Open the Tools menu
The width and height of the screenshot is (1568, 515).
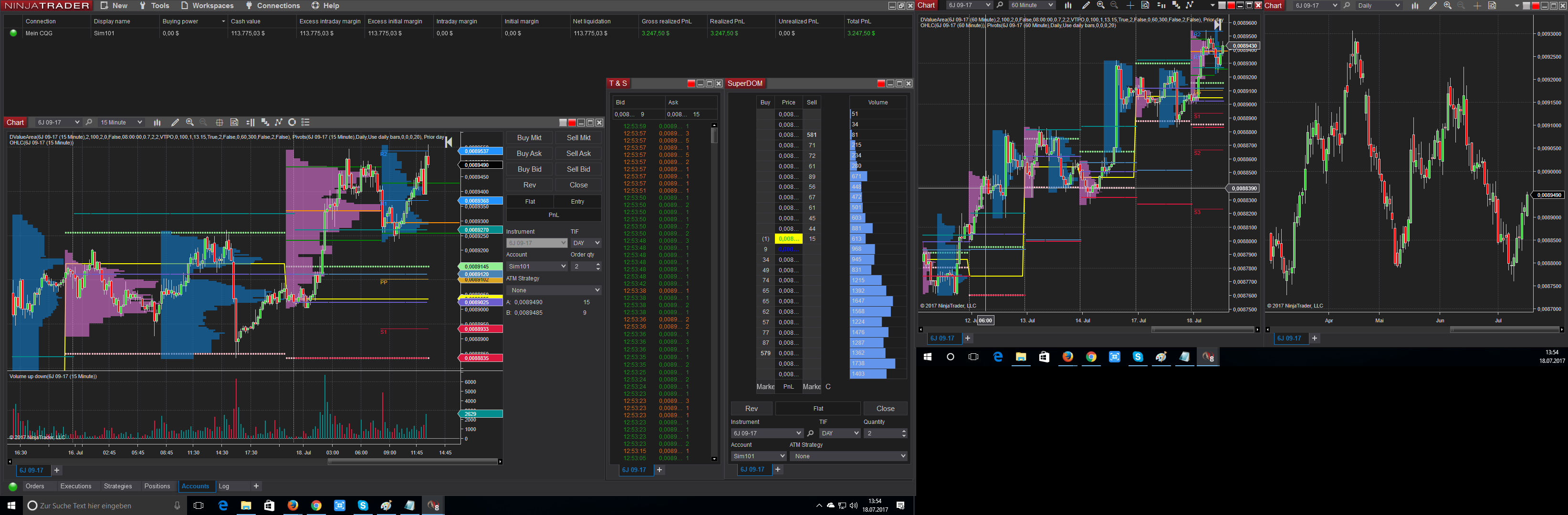(154, 5)
